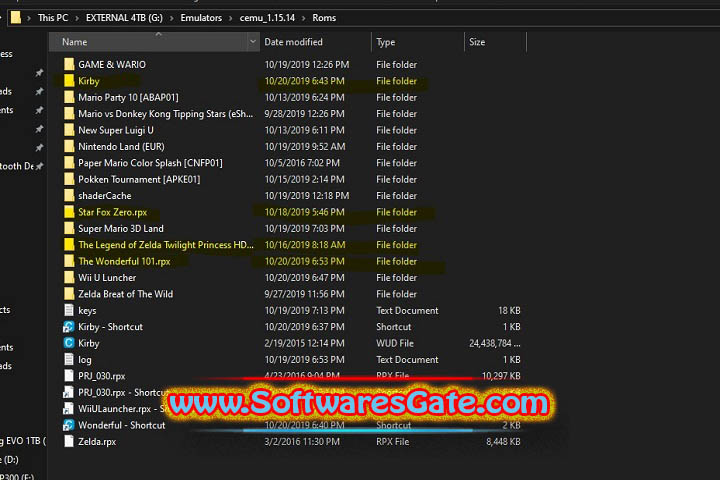Navigate to This PC breadcrumb
The width and height of the screenshot is (720, 480).
(x=53, y=18)
